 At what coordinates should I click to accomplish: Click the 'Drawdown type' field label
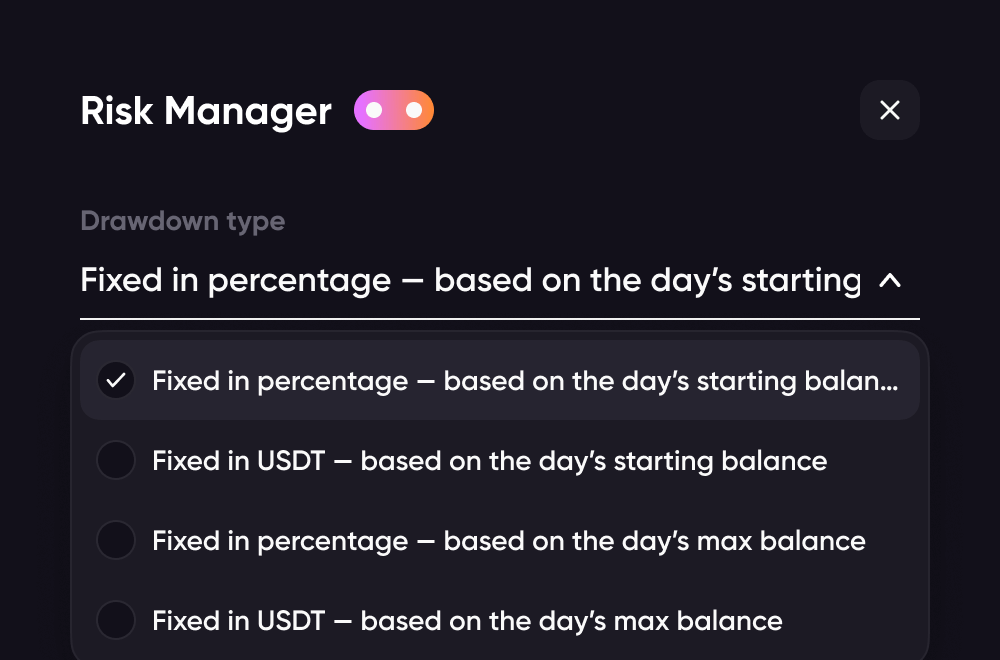[182, 221]
